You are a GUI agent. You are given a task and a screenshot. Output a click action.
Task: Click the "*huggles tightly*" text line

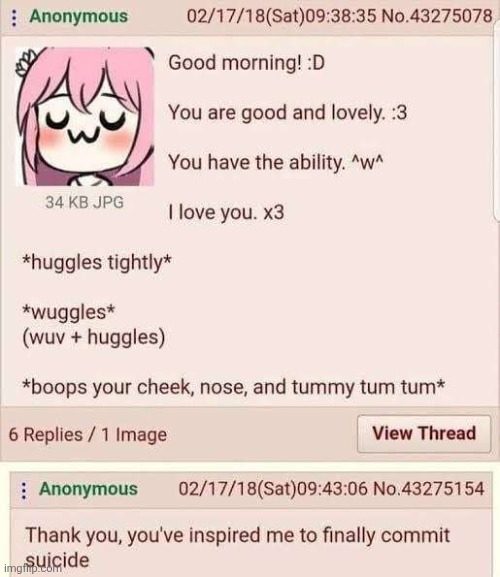point(97,263)
